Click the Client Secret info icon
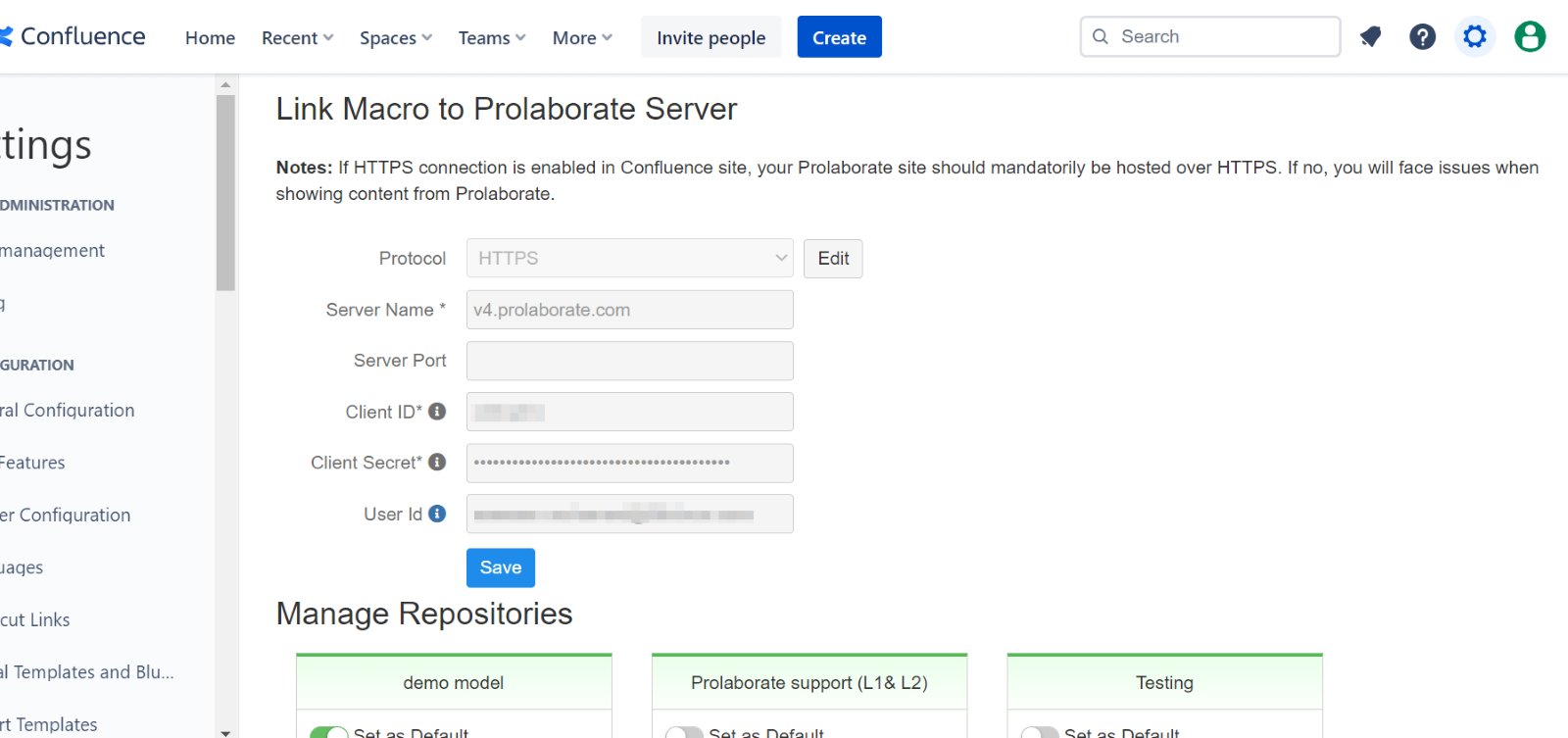1568x738 pixels. pyautogui.click(x=437, y=462)
